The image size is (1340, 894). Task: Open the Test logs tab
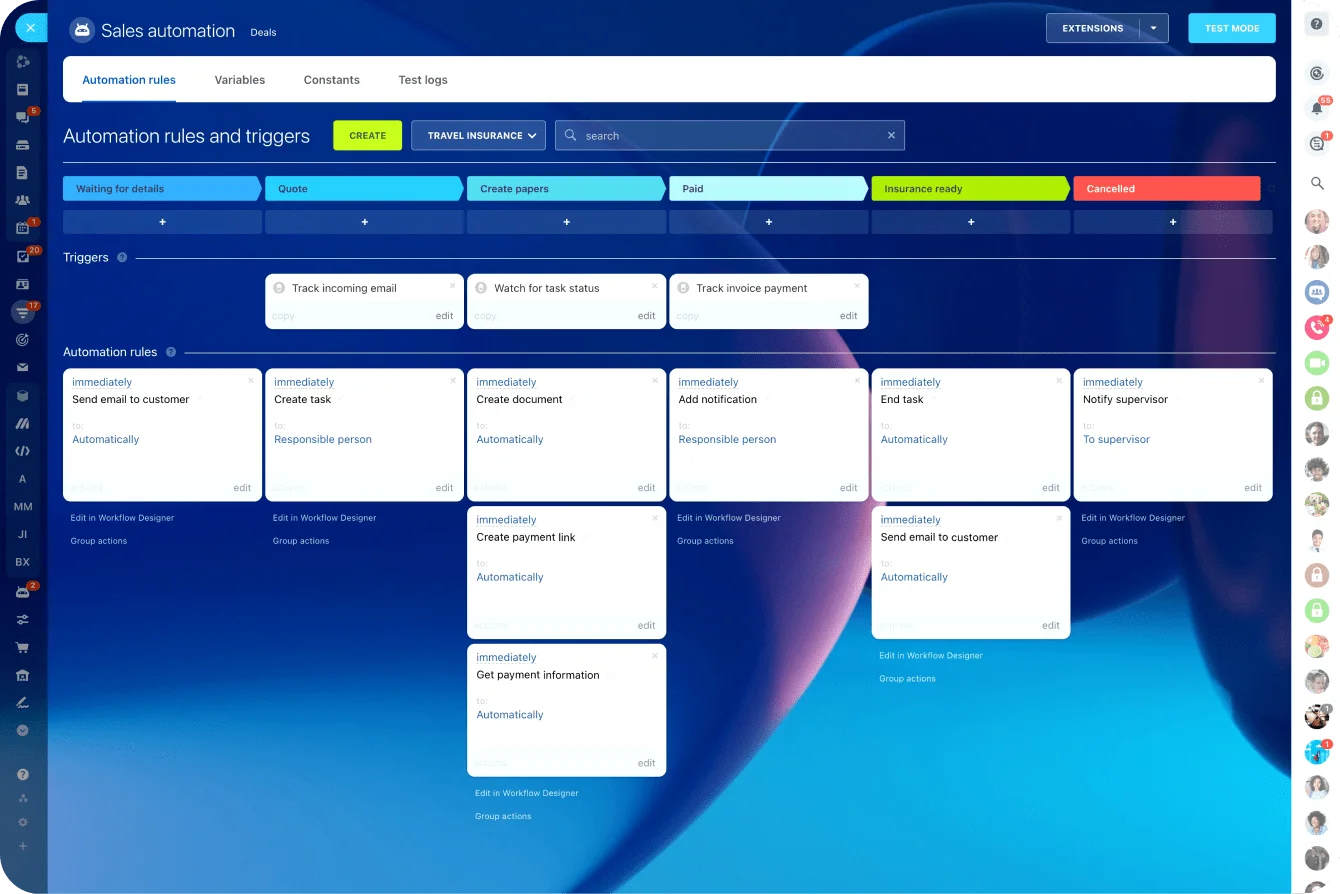(422, 79)
